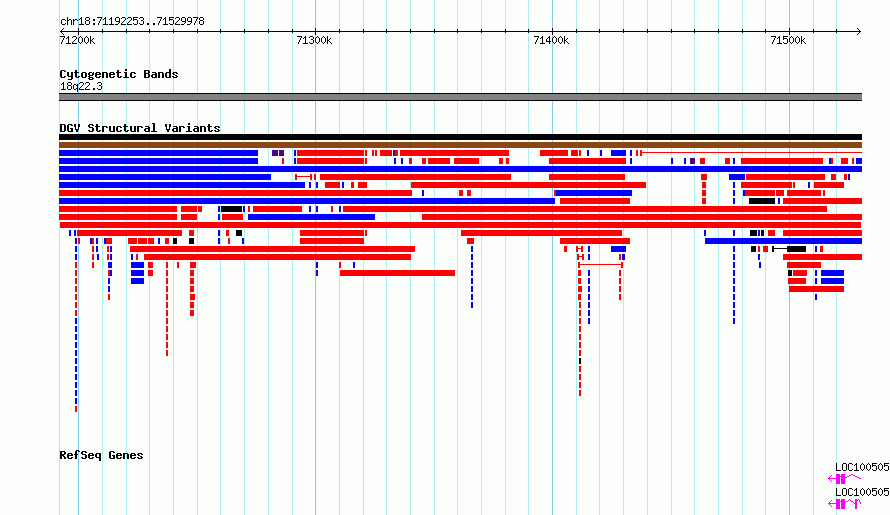The height and width of the screenshot is (515, 890).
Task: Select the 71500k ruler tick label
Action: 788,40
